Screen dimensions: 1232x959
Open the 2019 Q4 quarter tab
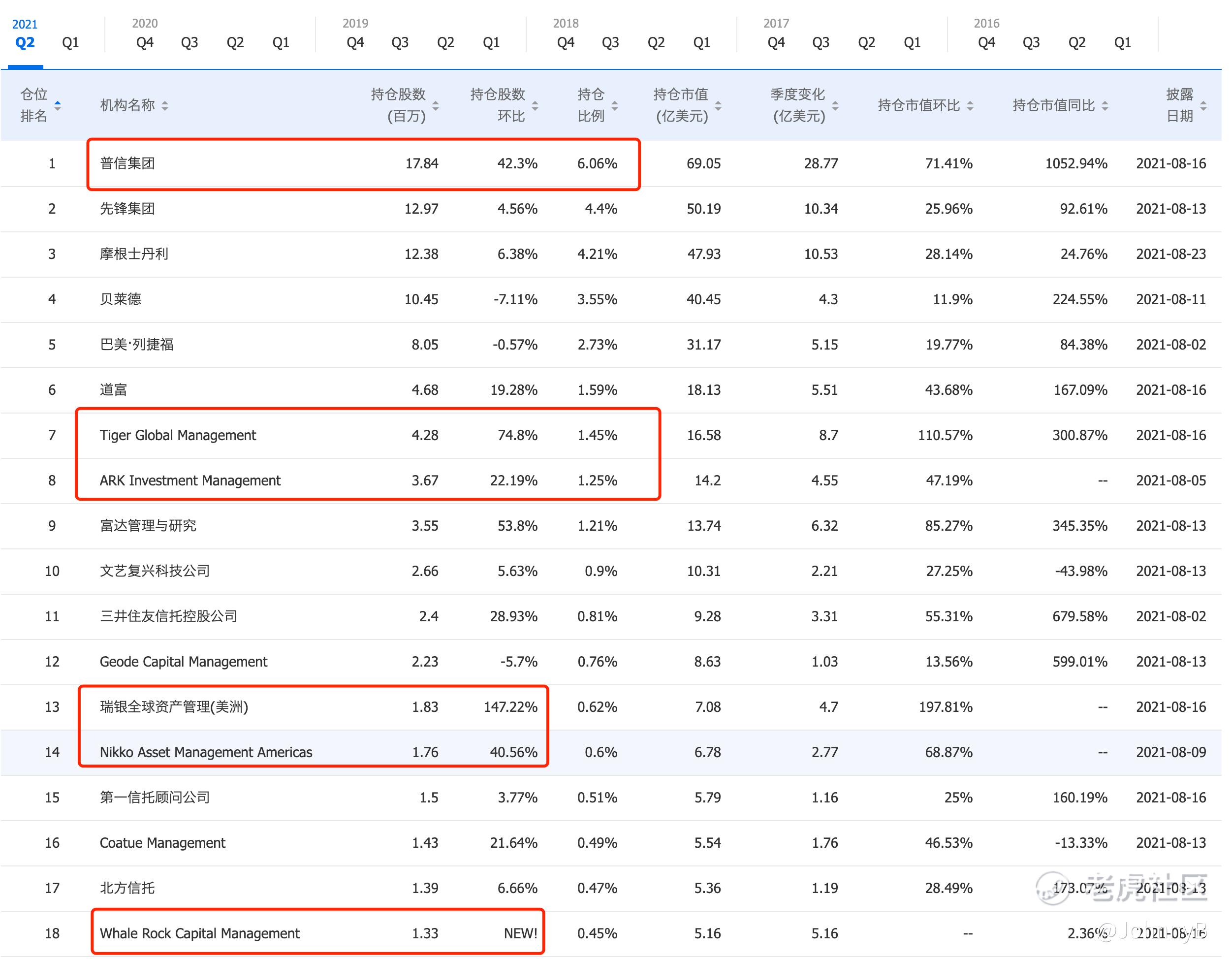click(x=355, y=42)
